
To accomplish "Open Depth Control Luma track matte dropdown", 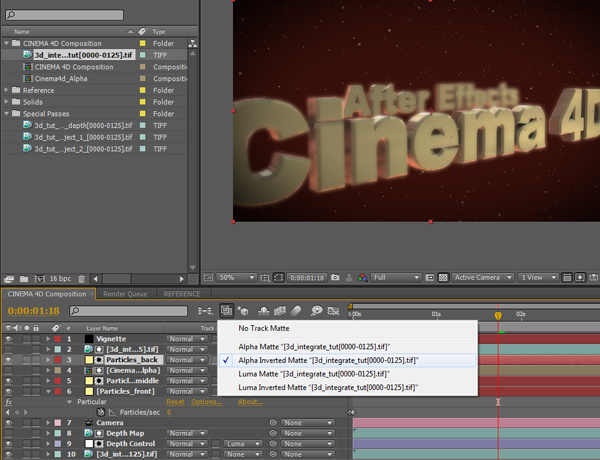I will tap(243, 444).
